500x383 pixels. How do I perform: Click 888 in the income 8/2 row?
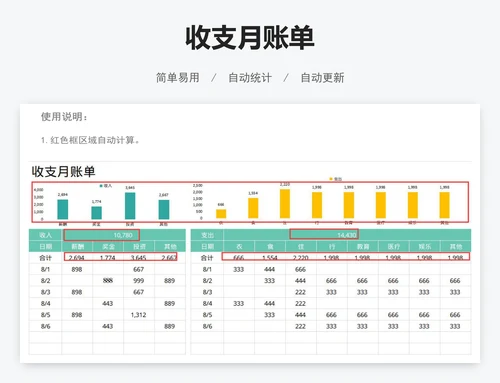[x=108, y=280]
